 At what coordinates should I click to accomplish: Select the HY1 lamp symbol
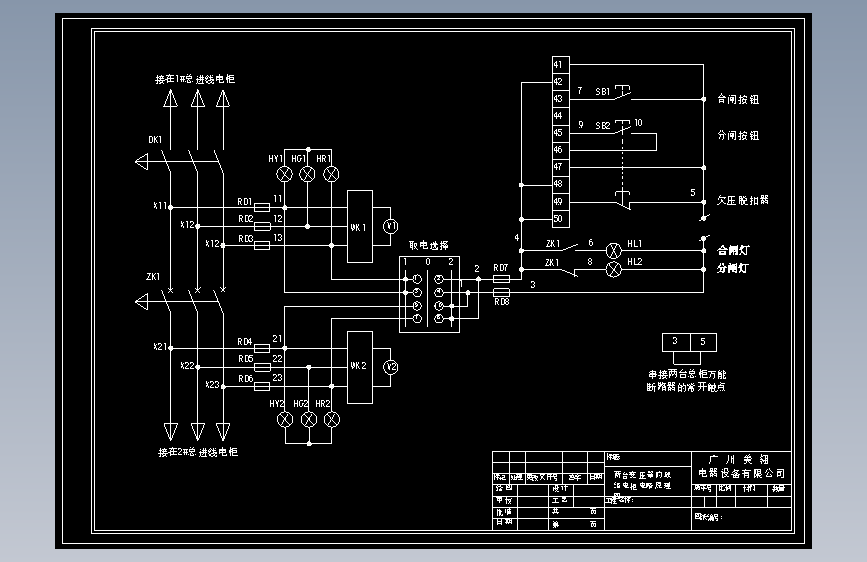pos(284,175)
